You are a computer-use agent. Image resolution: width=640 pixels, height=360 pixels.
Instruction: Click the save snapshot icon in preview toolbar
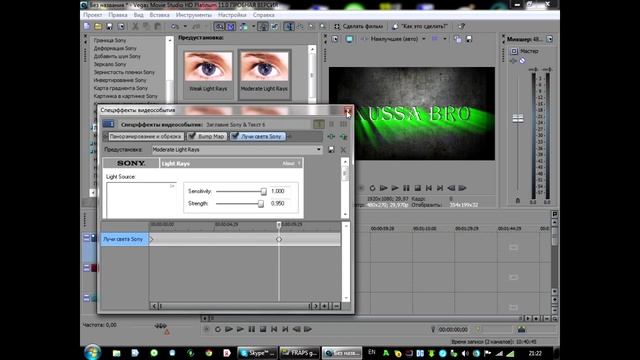(x=469, y=39)
